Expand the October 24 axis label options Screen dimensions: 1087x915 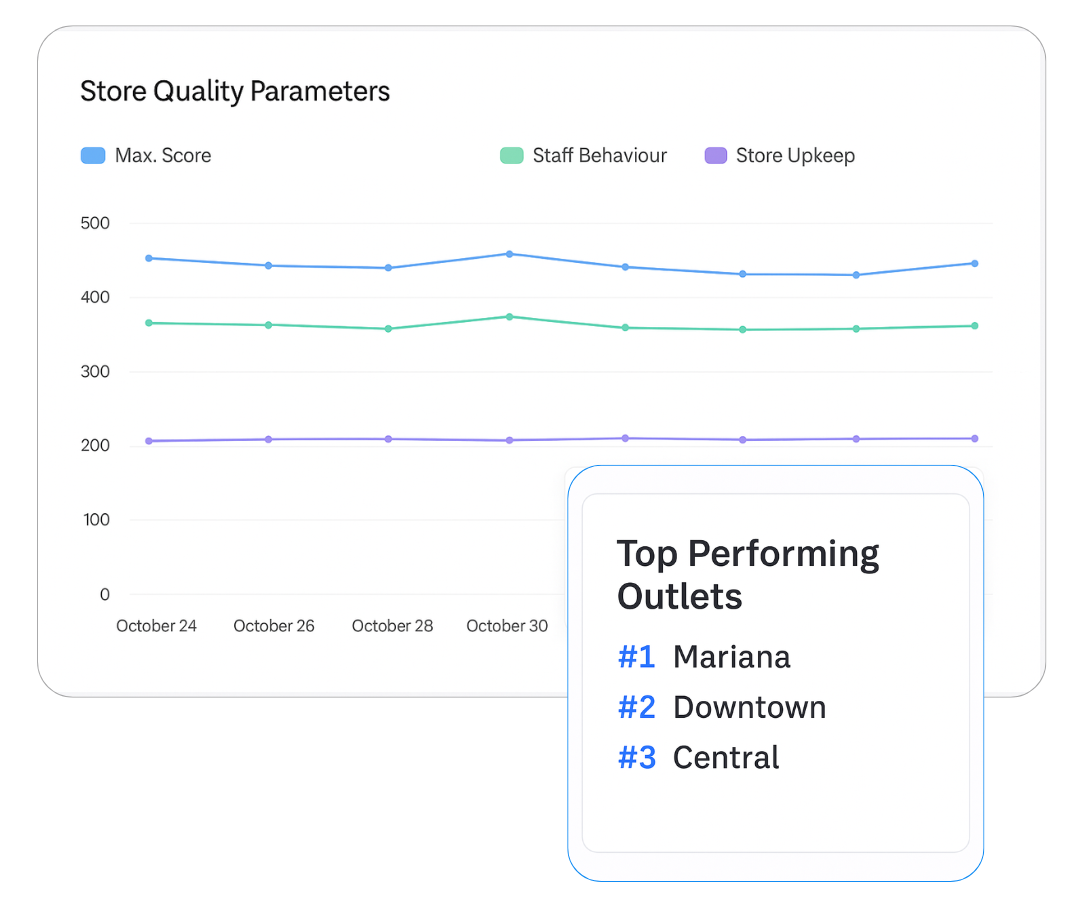pyautogui.click(x=156, y=625)
